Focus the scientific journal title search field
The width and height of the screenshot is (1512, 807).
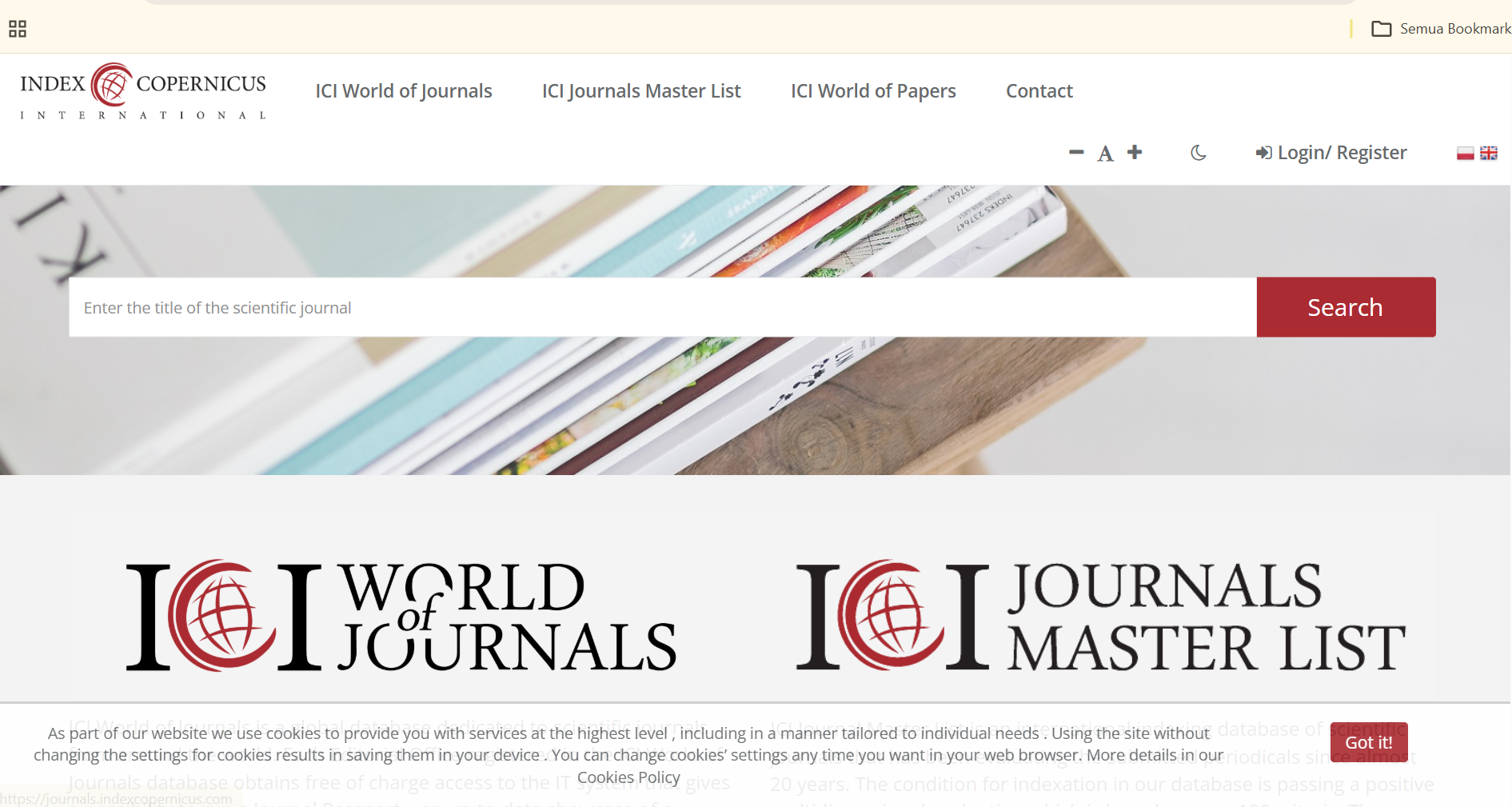(x=662, y=308)
